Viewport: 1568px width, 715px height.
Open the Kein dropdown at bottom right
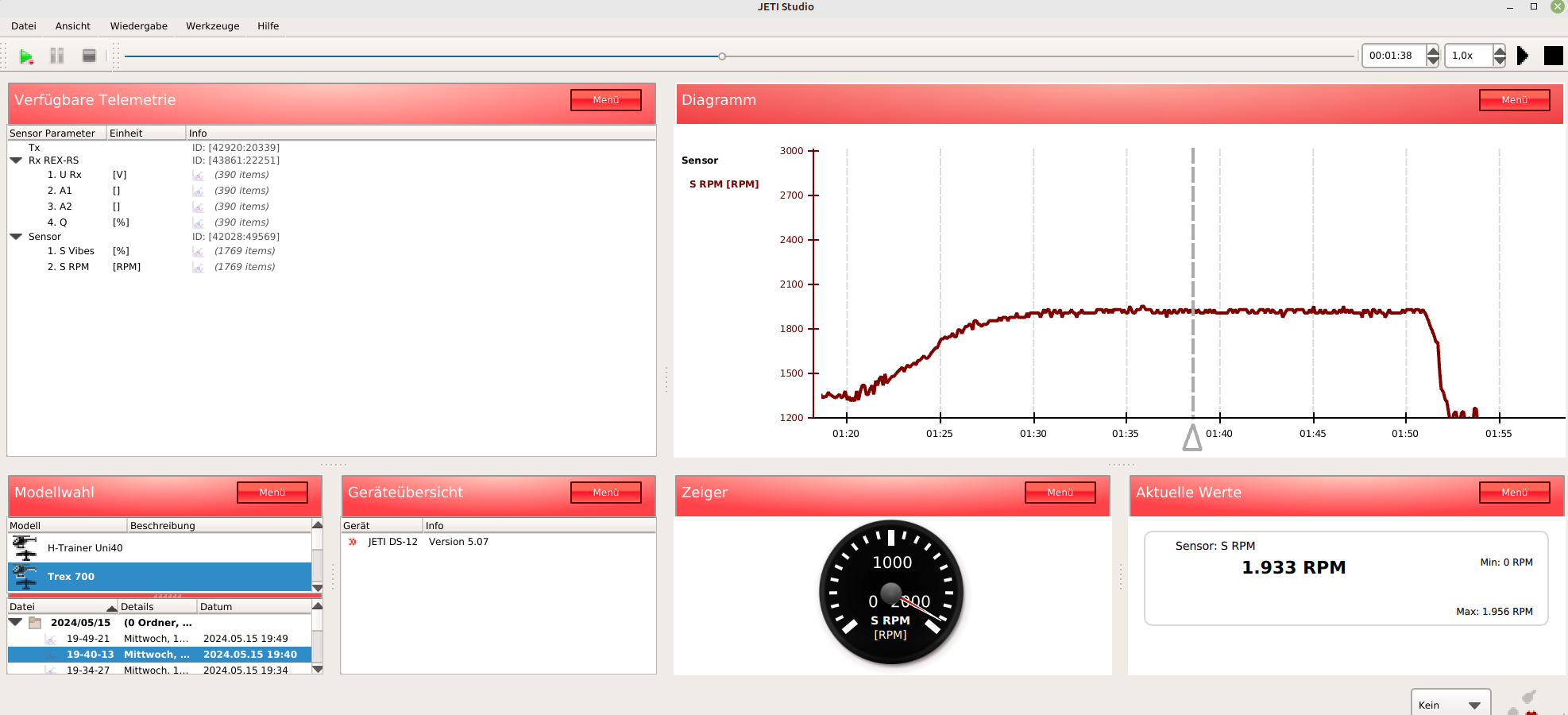1450,705
